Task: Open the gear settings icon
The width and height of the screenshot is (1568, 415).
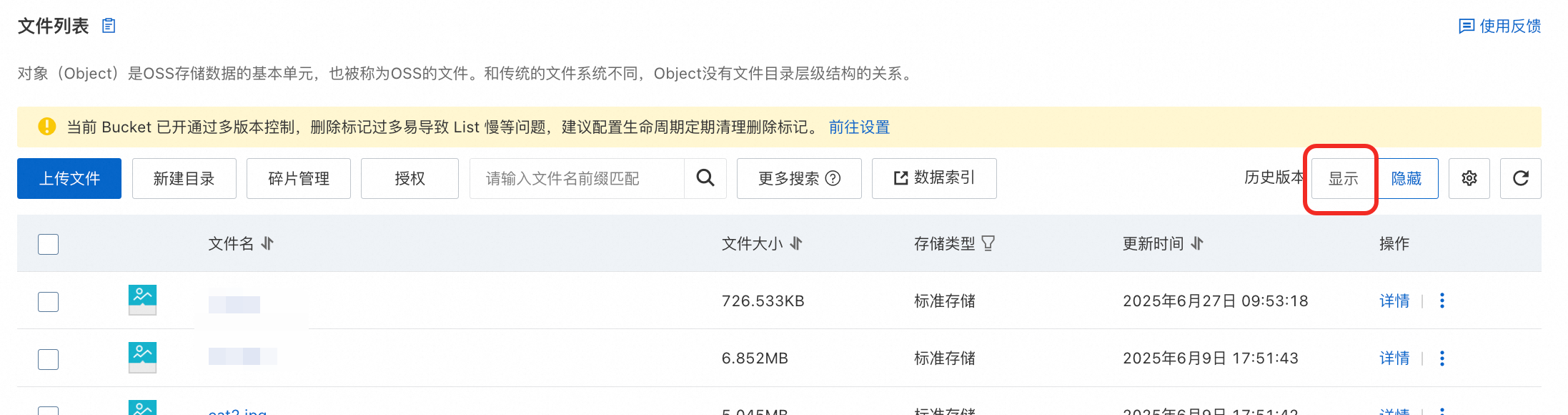Action: (1469, 178)
